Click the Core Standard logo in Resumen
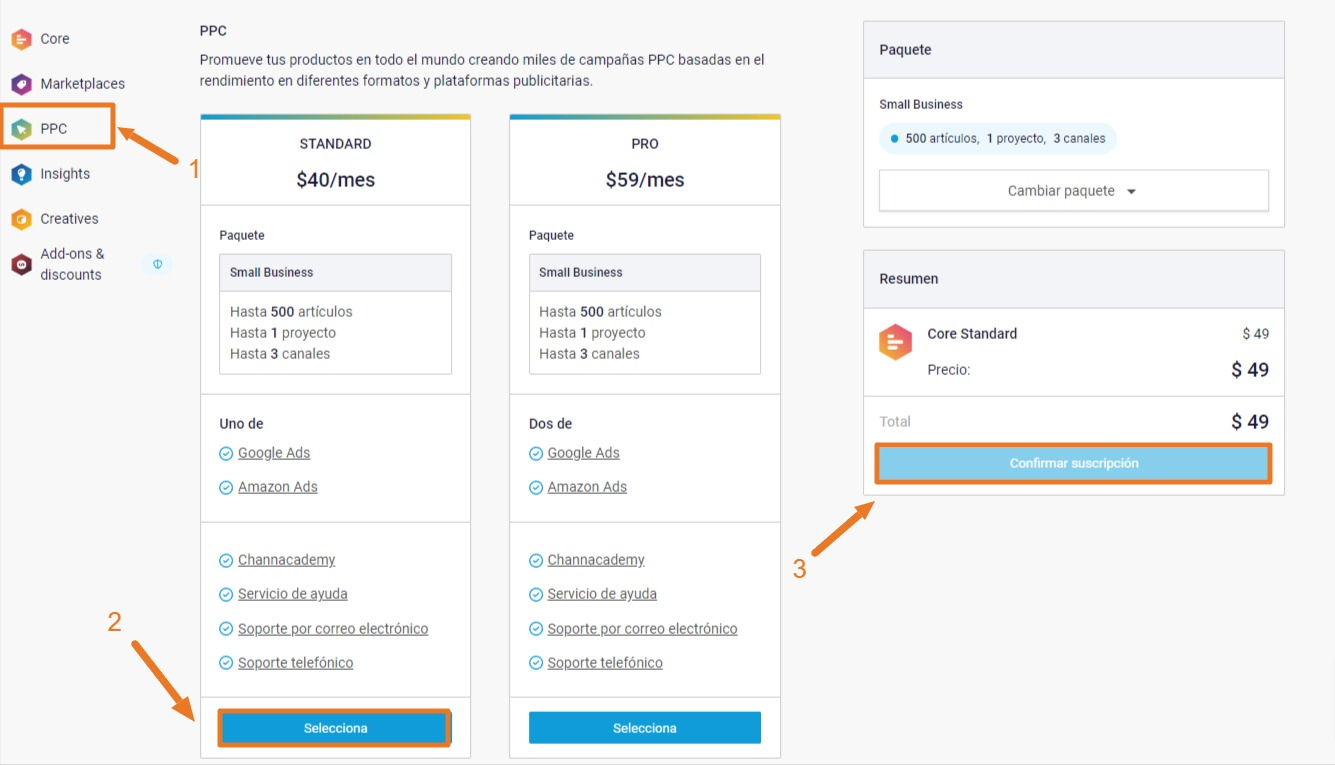Image resolution: width=1335 pixels, height=765 pixels. coord(895,343)
